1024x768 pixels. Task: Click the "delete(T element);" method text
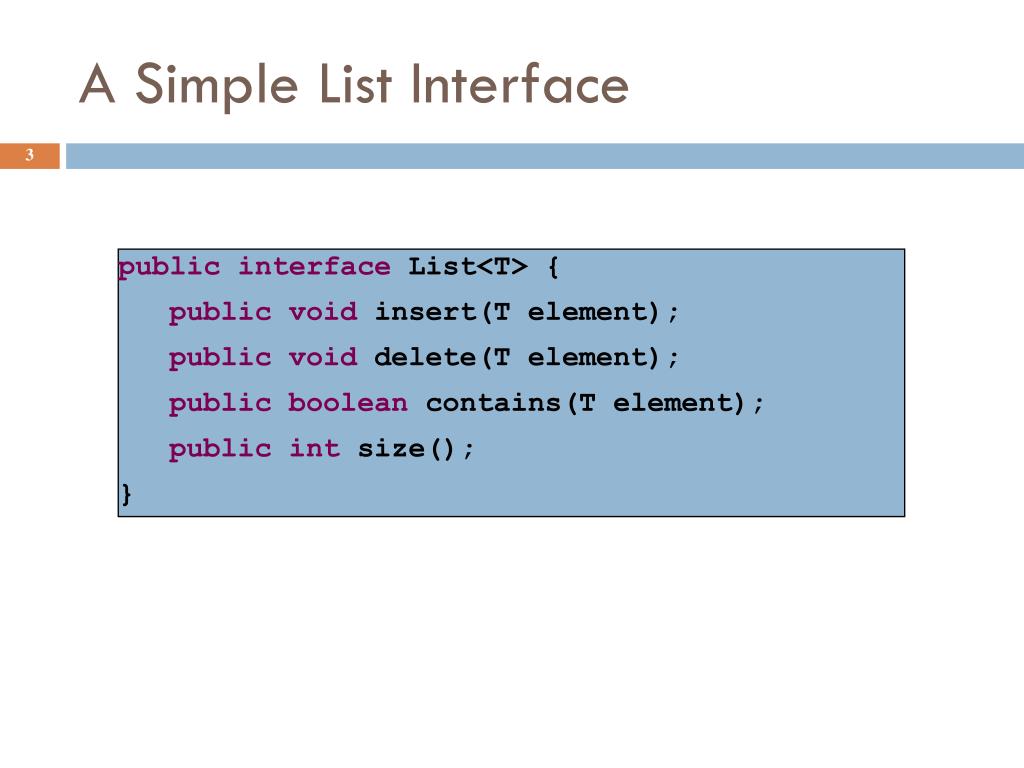pyautogui.click(x=527, y=357)
